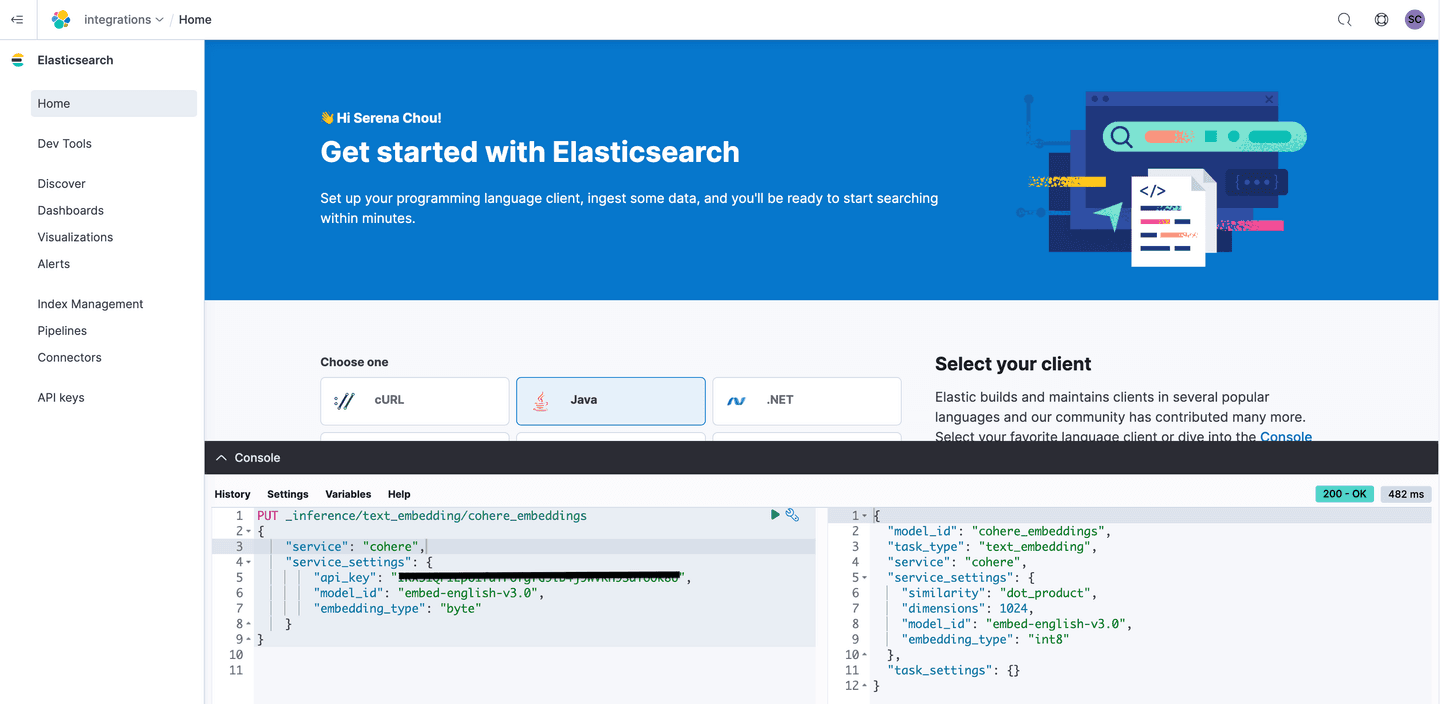Screen dimensions: 1440x704
Task: Follow the Console link in the description
Action: (x=1286, y=437)
